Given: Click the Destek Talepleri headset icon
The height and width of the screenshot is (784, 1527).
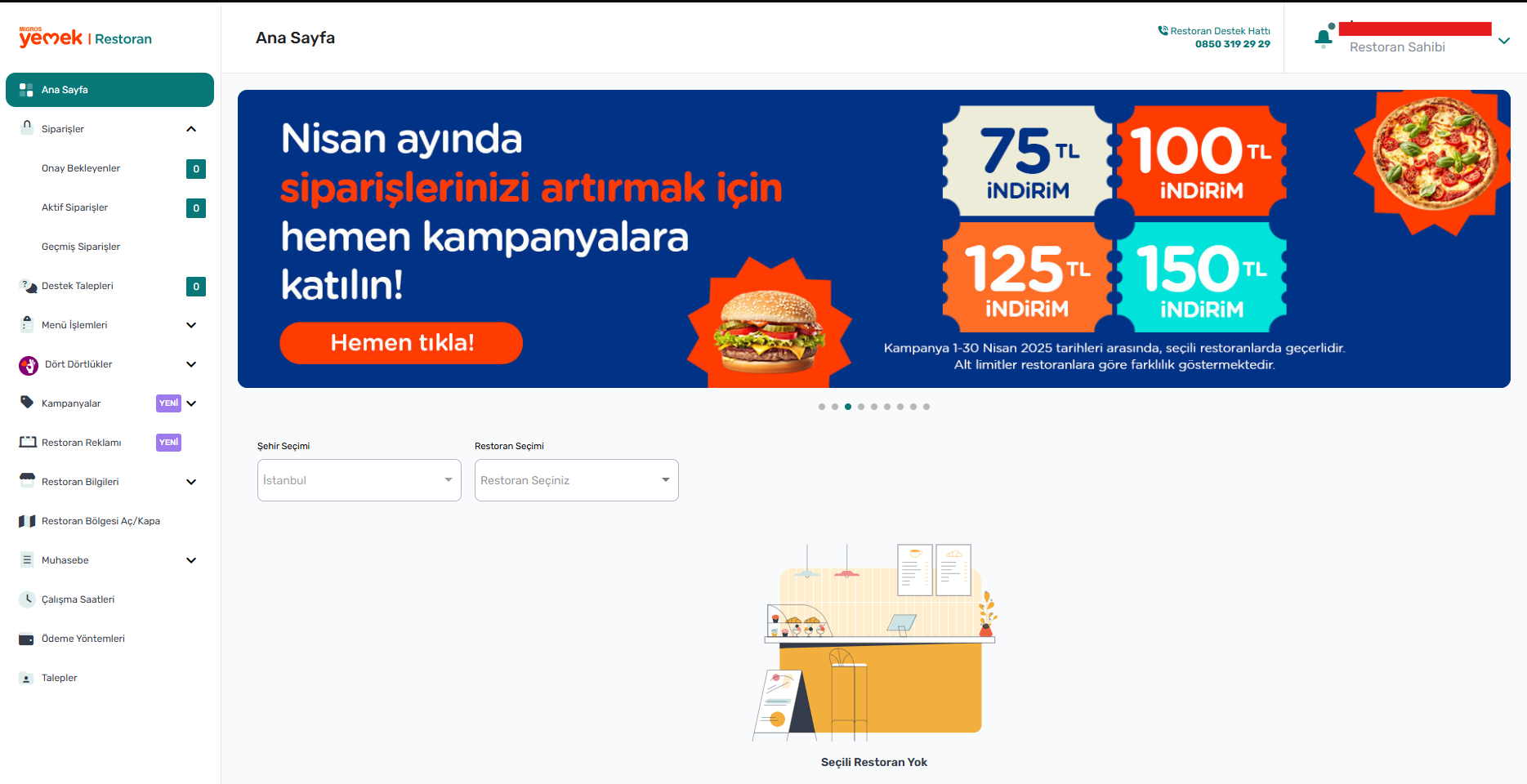Looking at the screenshot, I should tap(28, 286).
